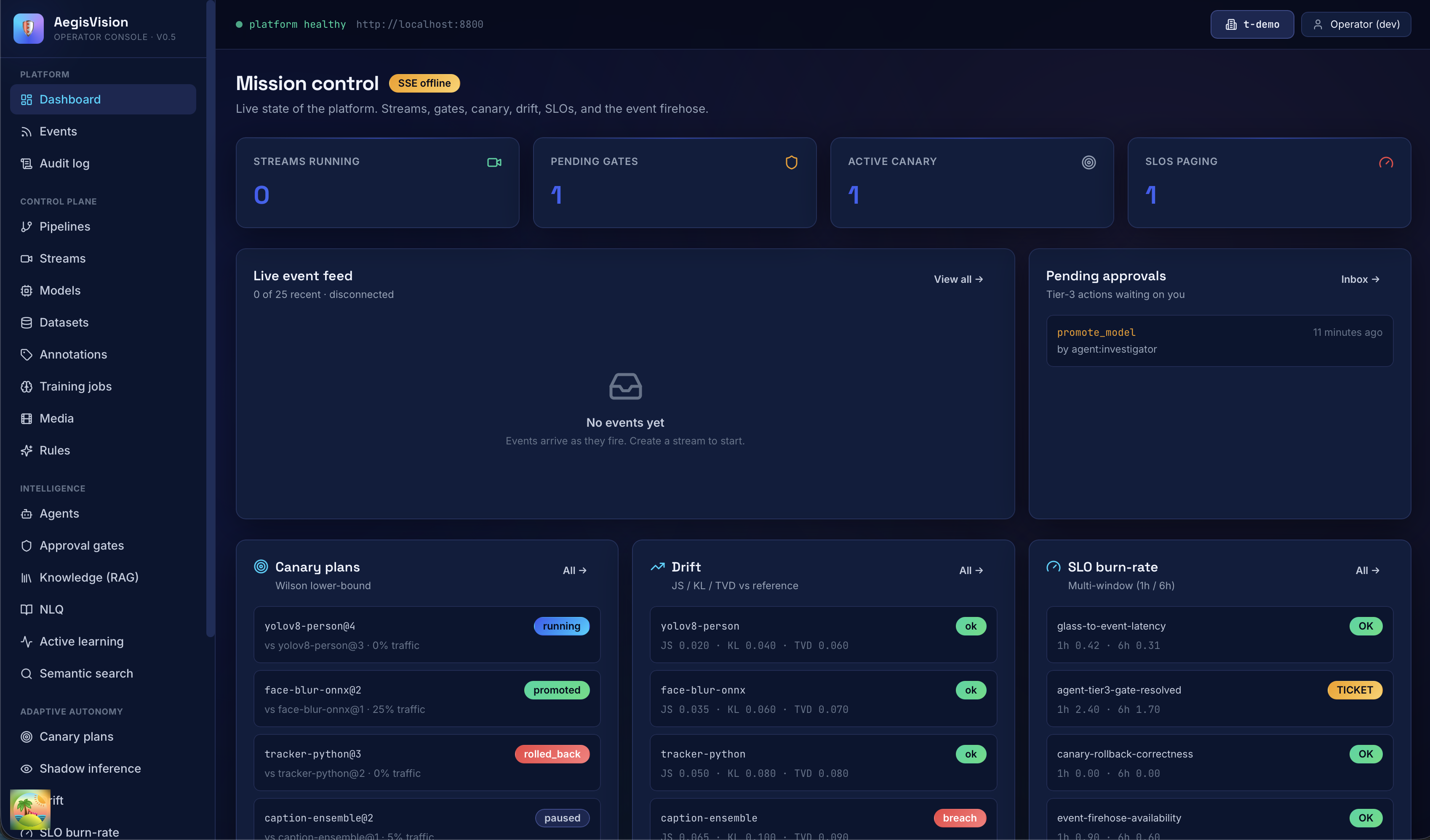Open the Inbox link in Pending approvals
This screenshot has width=1430, height=840.
click(1360, 279)
